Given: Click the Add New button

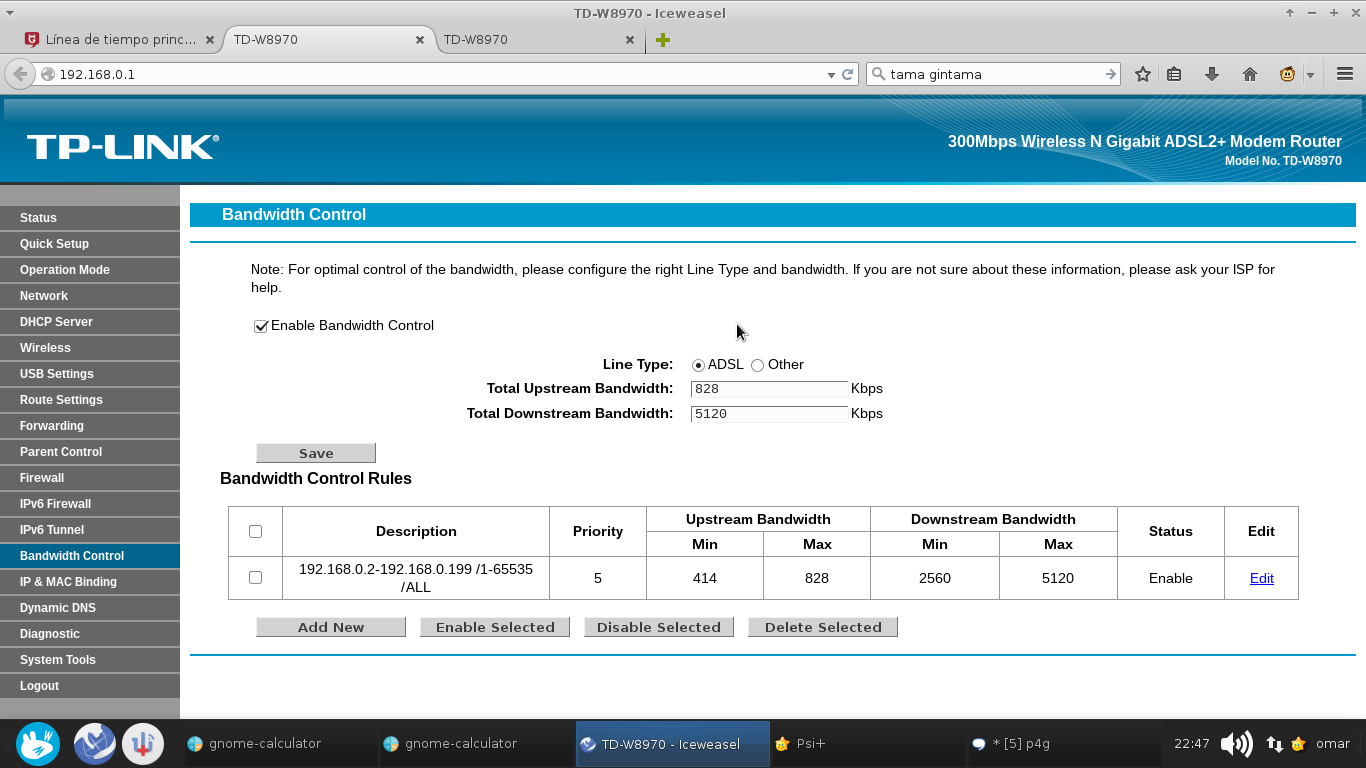Looking at the screenshot, I should pos(331,627).
